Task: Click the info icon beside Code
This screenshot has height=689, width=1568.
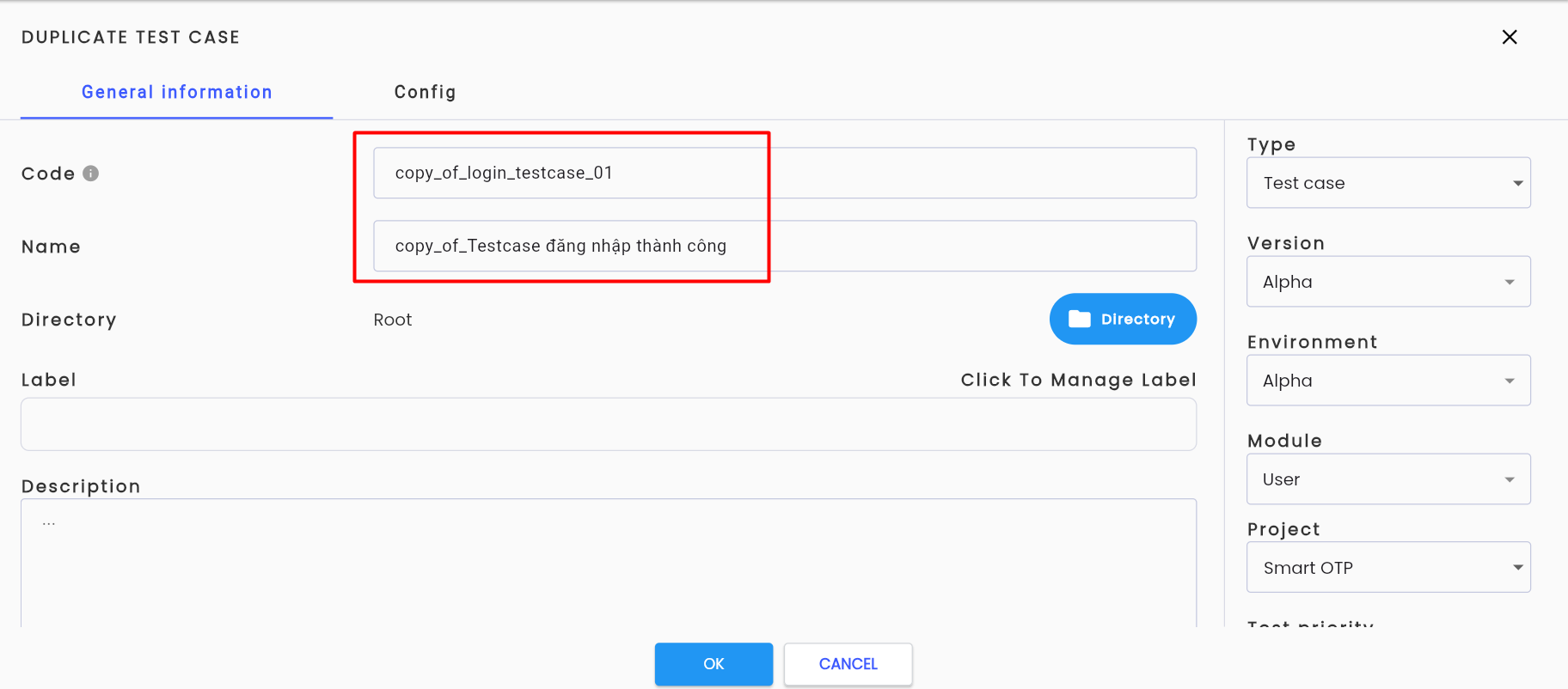Action: pos(90,174)
